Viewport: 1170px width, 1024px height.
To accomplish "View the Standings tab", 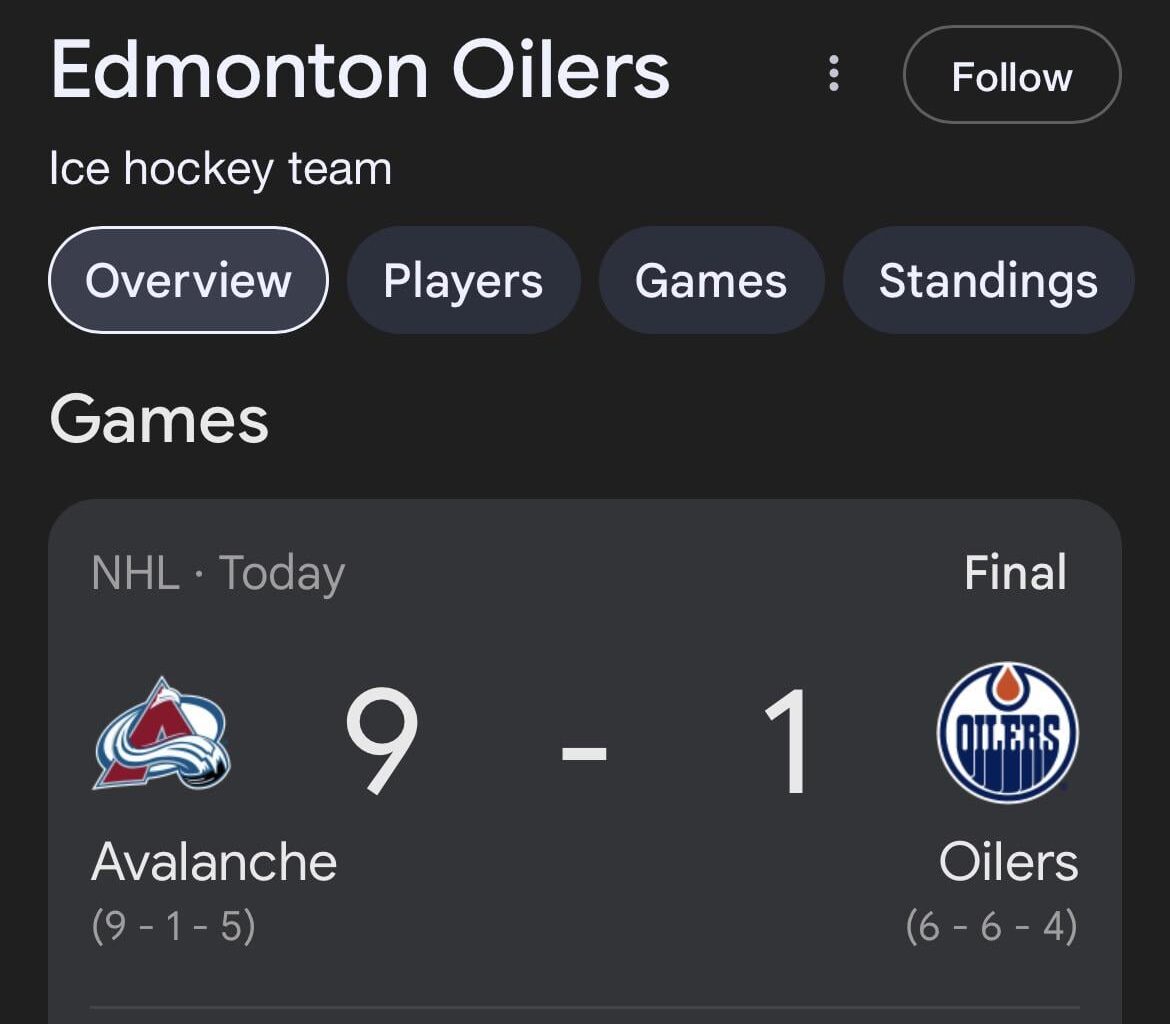I will pos(988,280).
